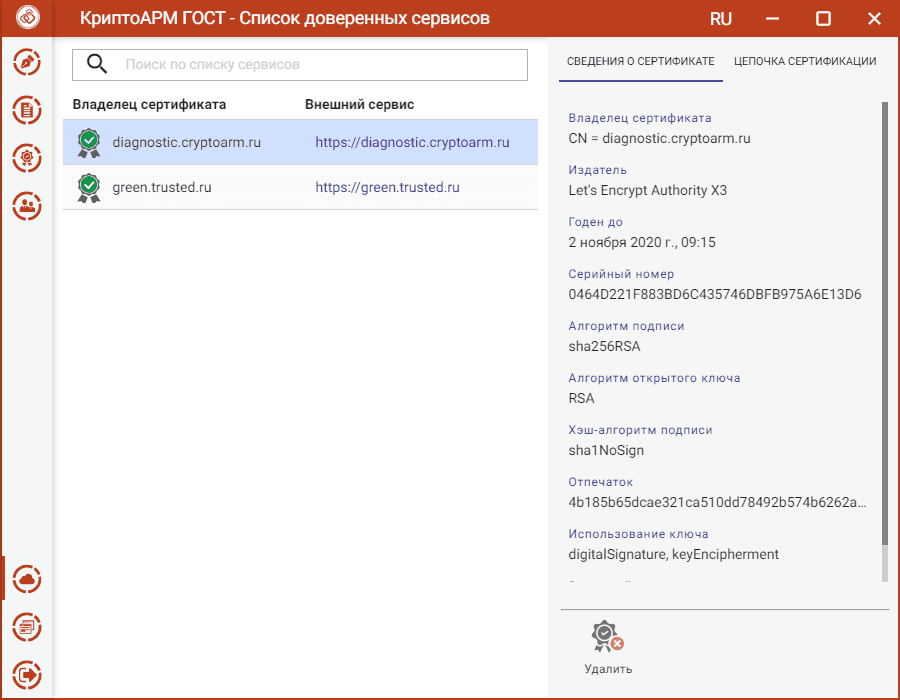Focus the Поиск по списку сервисов field
Viewport: 900px width, 700px height.
coord(300,65)
